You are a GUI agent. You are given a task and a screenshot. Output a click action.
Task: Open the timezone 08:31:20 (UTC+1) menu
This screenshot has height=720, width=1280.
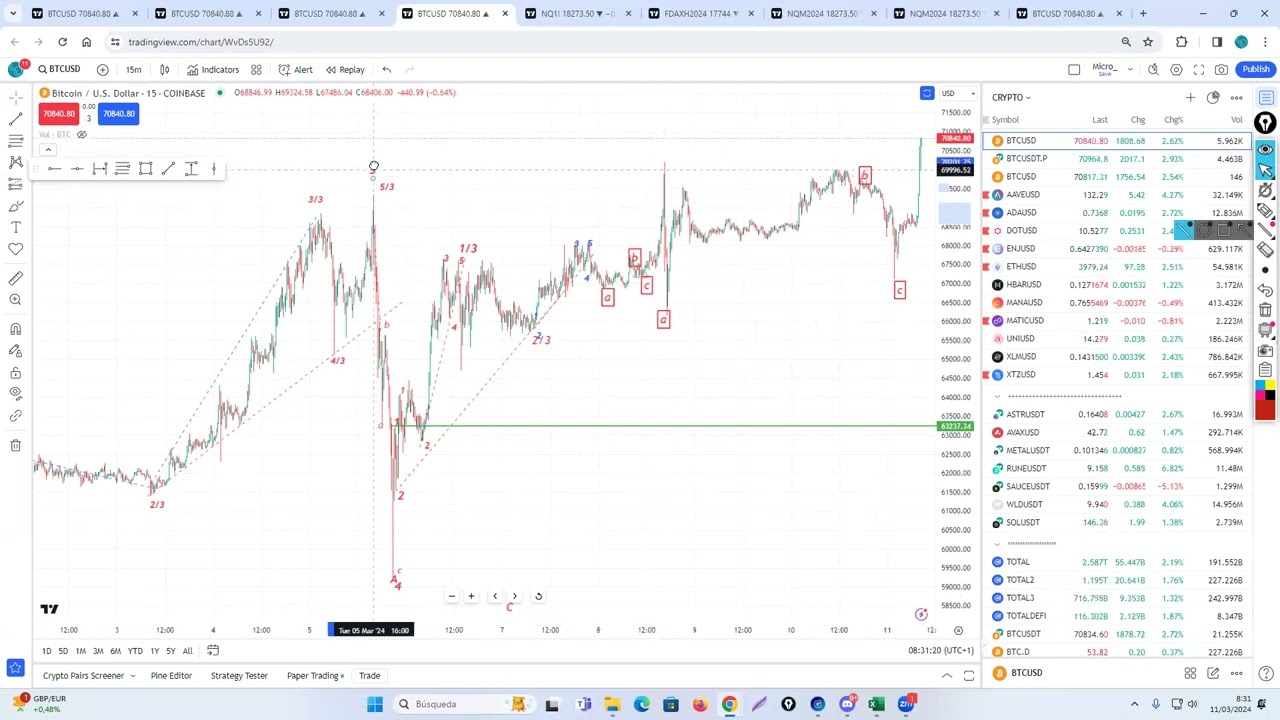[x=941, y=651]
